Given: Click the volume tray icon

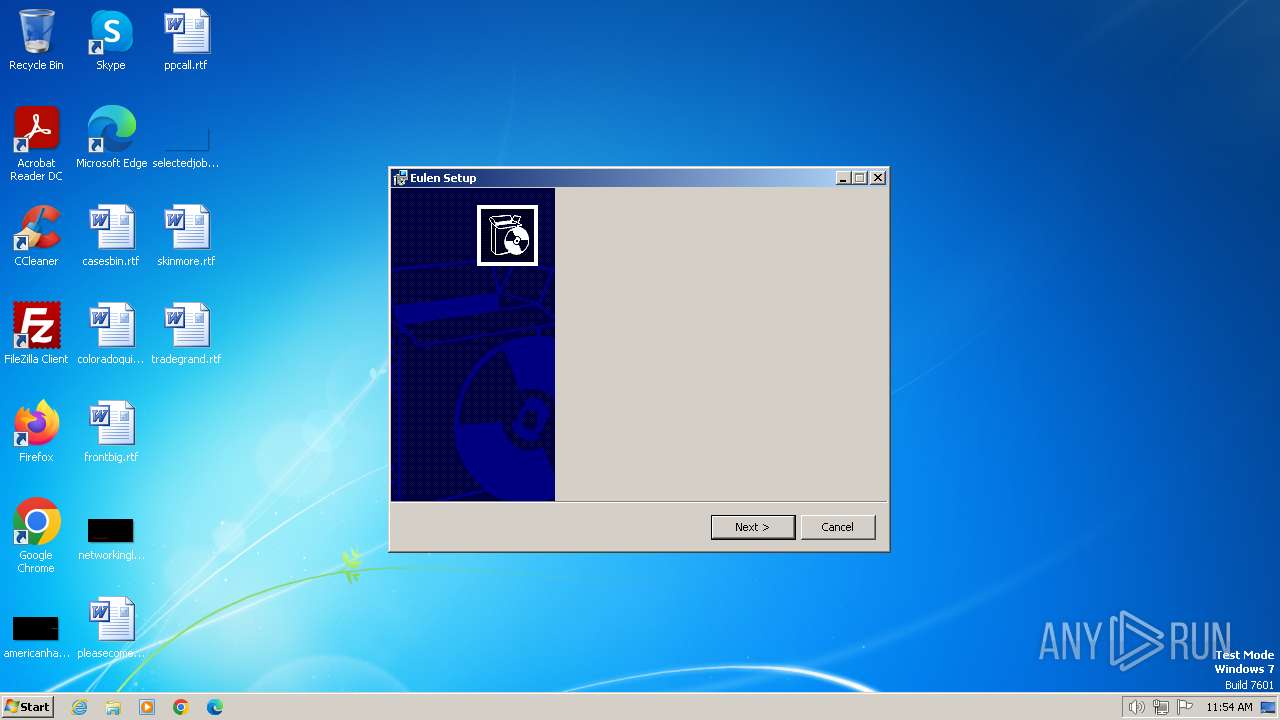Looking at the screenshot, I should tap(1136, 707).
